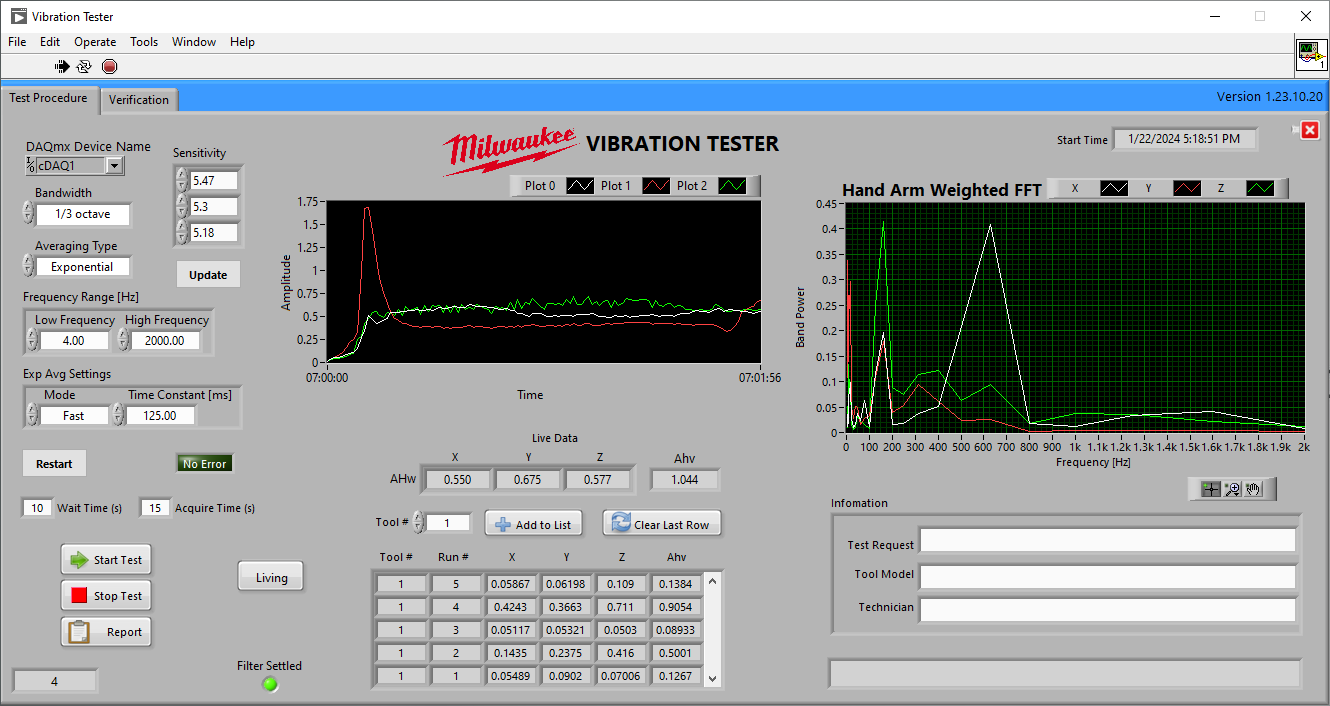The height and width of the screenshot is (706, 1330).
Task: Switch to the Test Procedure tab
Action: pyautogui.click(x=48, y=98)
